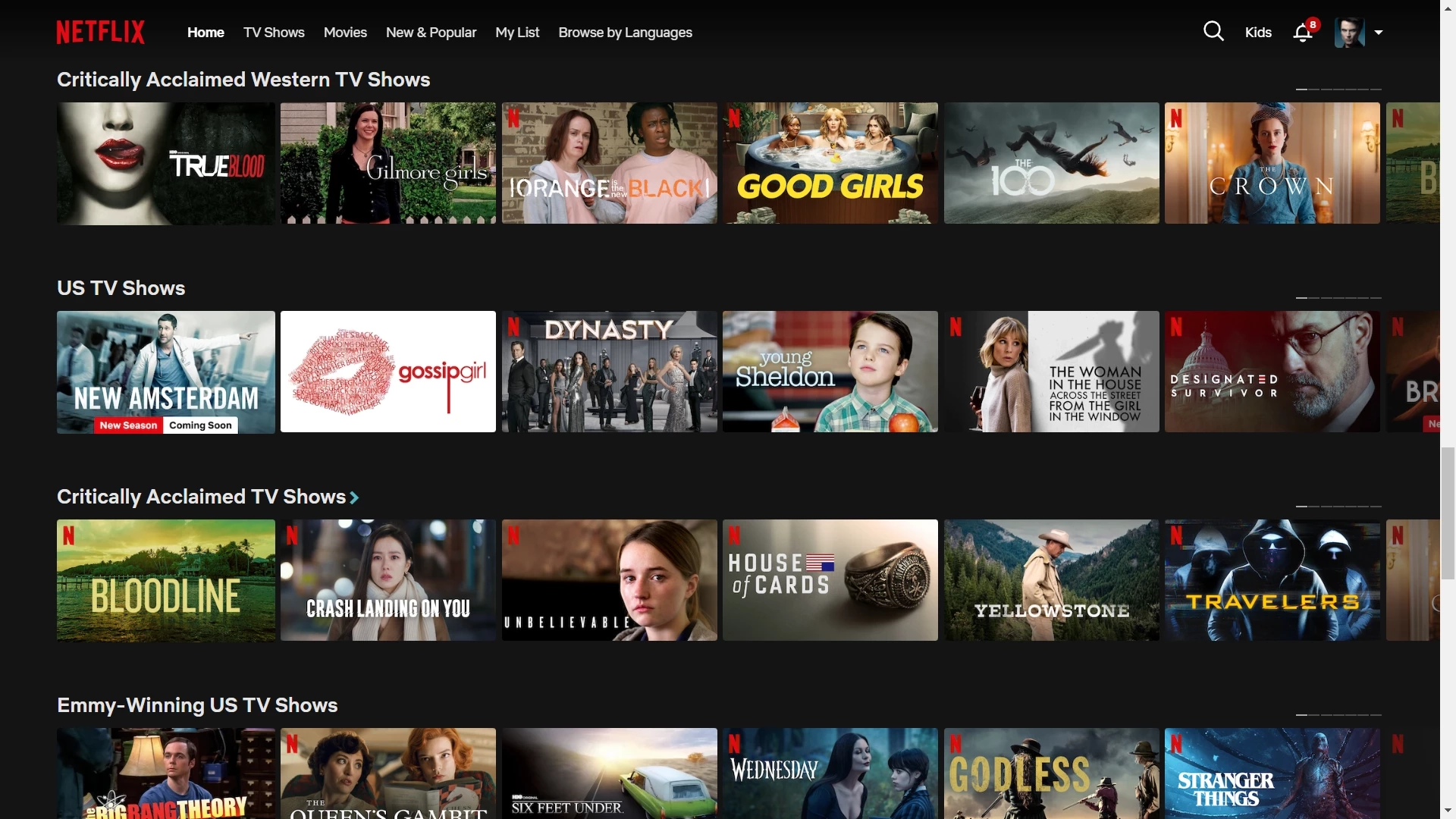The width and height of the screenshot is (1456, 819).
Task: Open the Godless series thumbnail
Action: pos(1052,773)
